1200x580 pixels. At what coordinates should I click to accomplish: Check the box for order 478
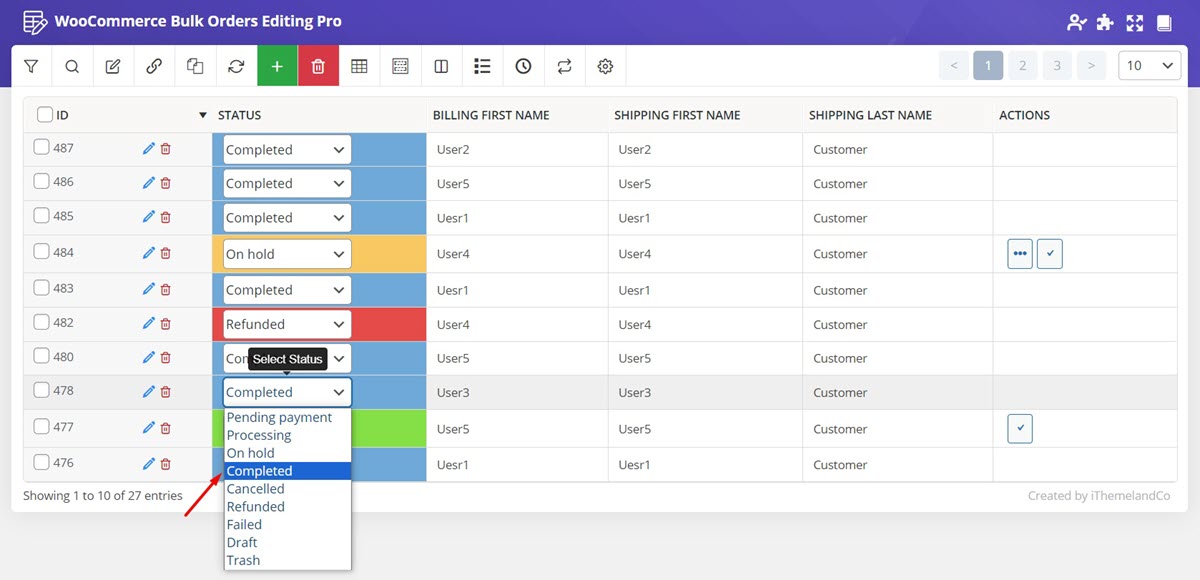click(x=41, y=390)
